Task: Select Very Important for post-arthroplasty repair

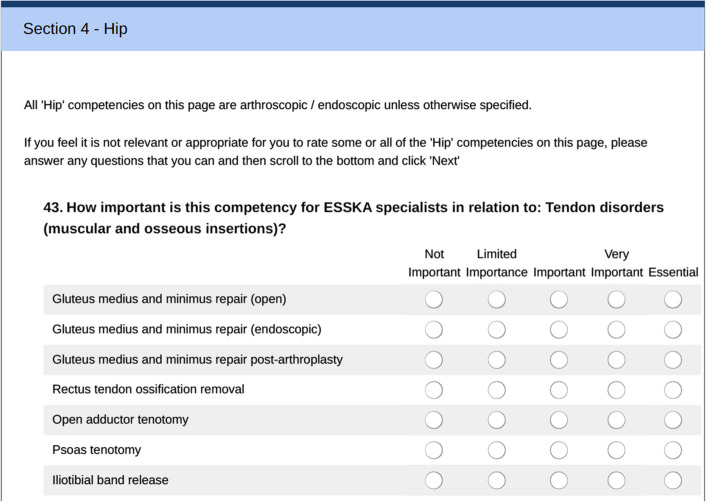Action: point(617,359)
